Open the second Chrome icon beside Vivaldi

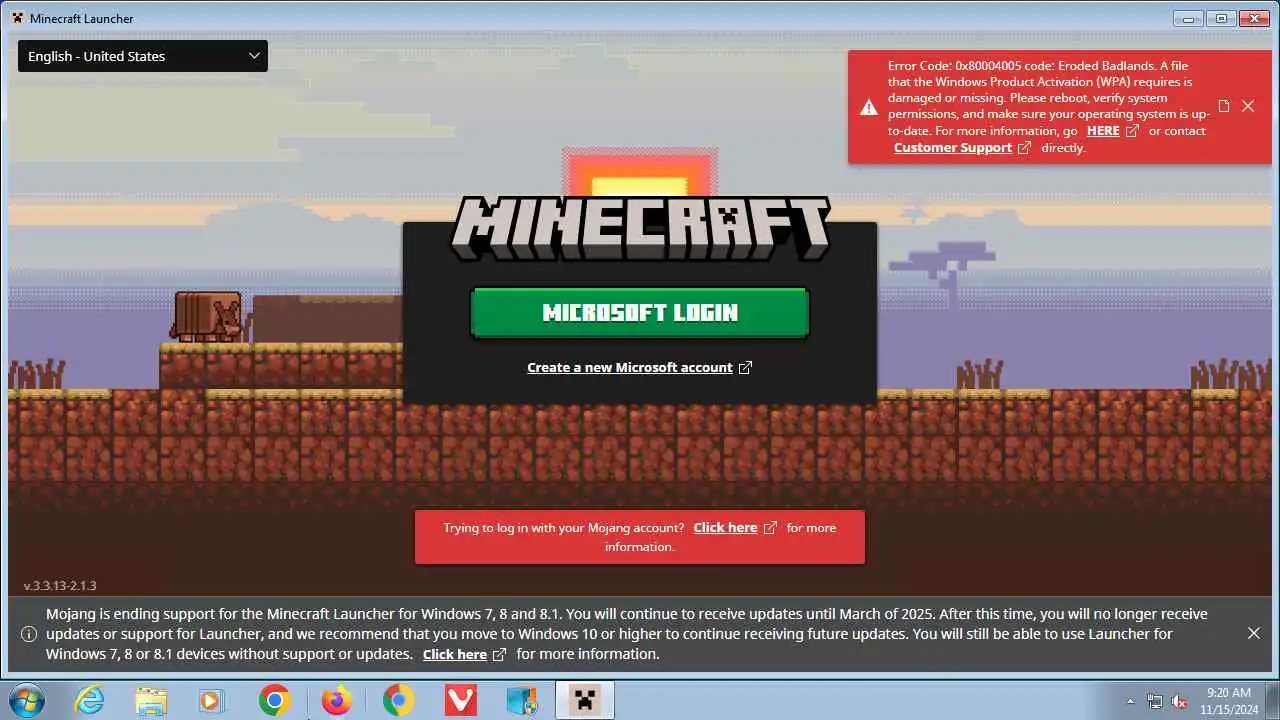click(398, 701)
